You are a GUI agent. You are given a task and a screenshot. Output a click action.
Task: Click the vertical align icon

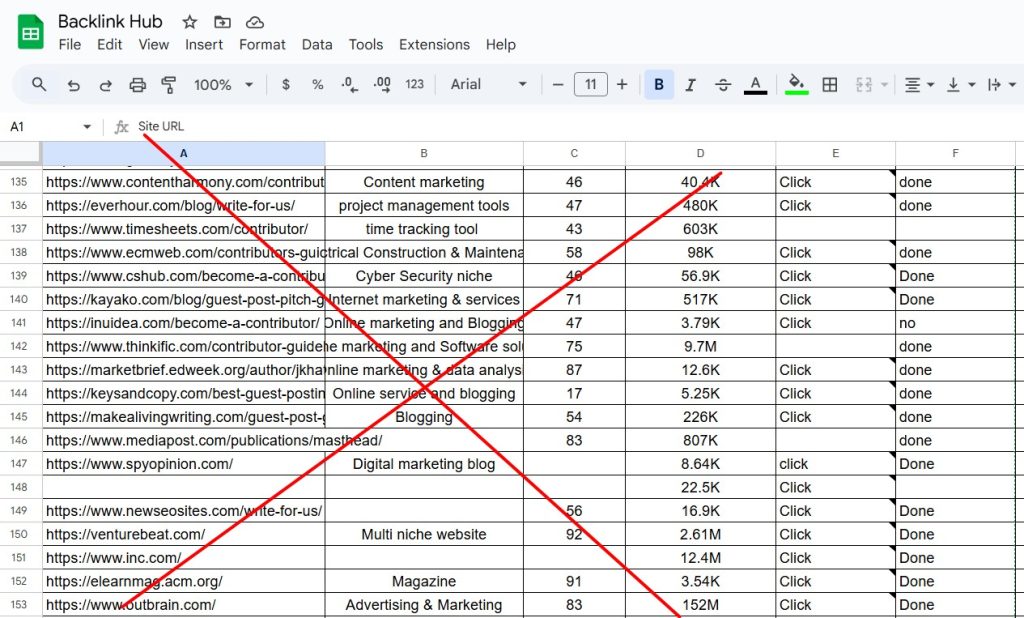click(x=953, y=85)
